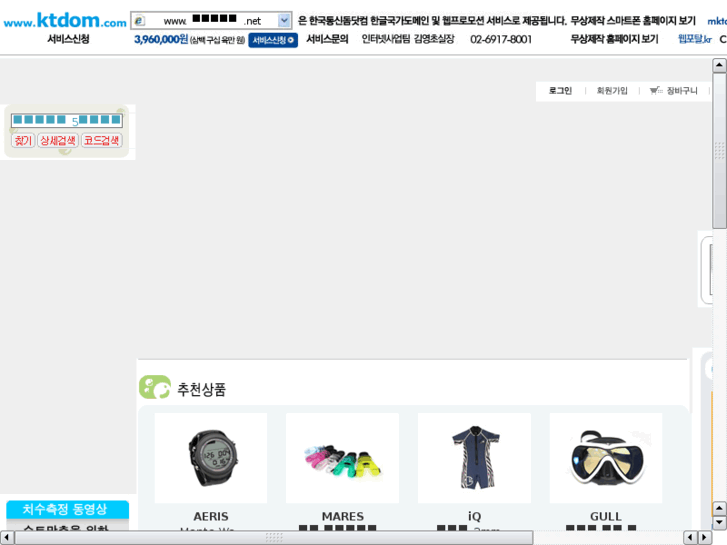
Task: Click the www.ktdom.com logo
Action: 65,20
